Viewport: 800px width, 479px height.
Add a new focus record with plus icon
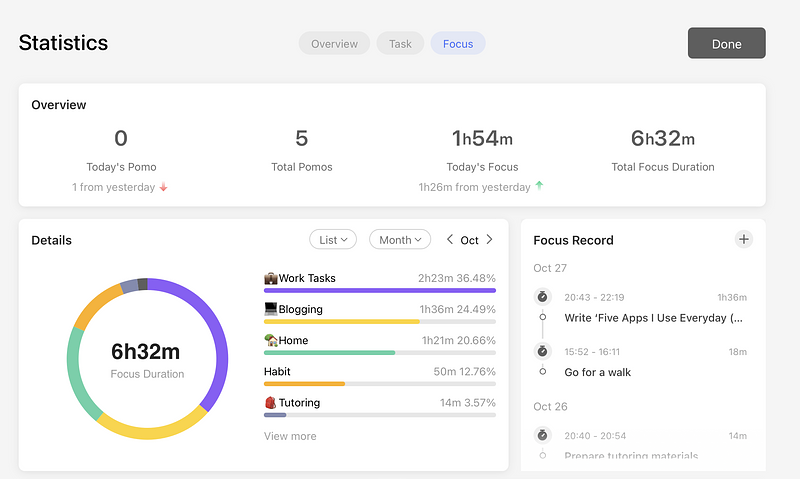[x=743, y=239]
